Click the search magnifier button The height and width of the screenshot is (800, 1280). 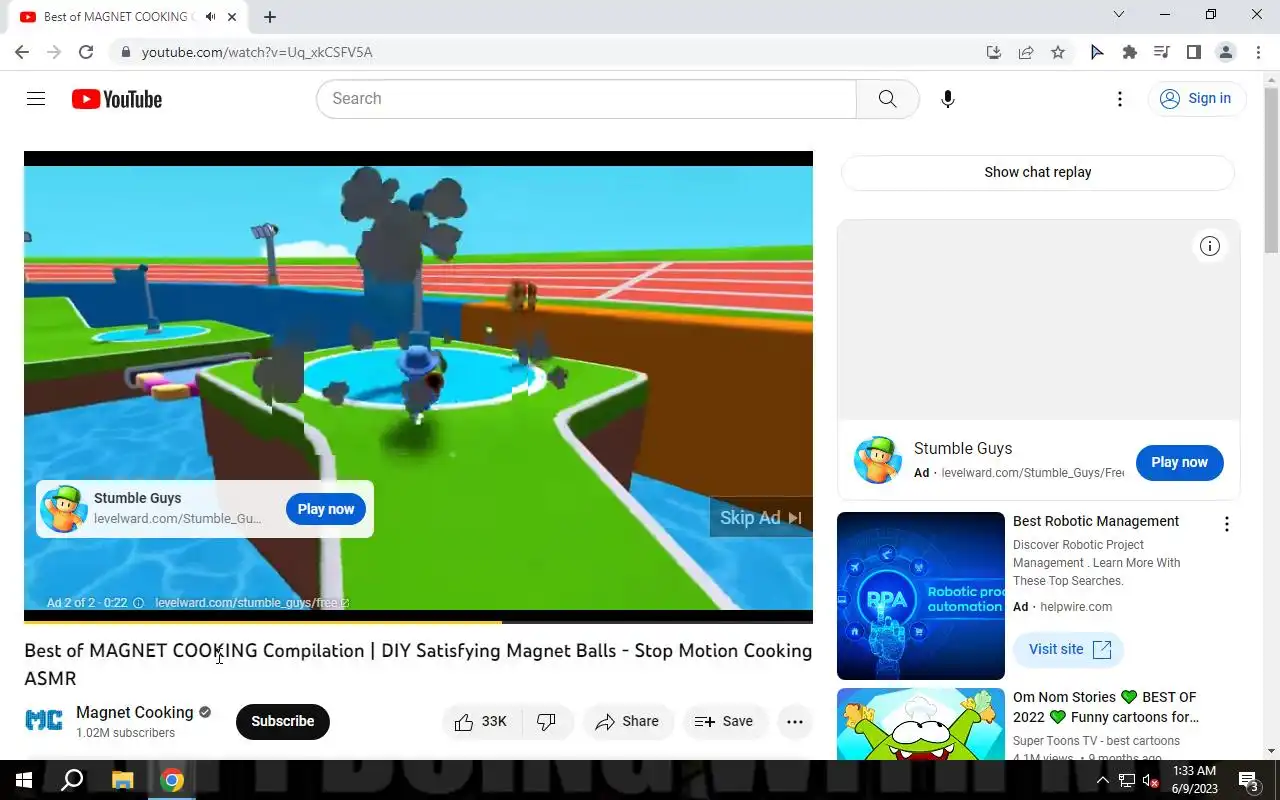pyautogui.click(x=887, y=99)
